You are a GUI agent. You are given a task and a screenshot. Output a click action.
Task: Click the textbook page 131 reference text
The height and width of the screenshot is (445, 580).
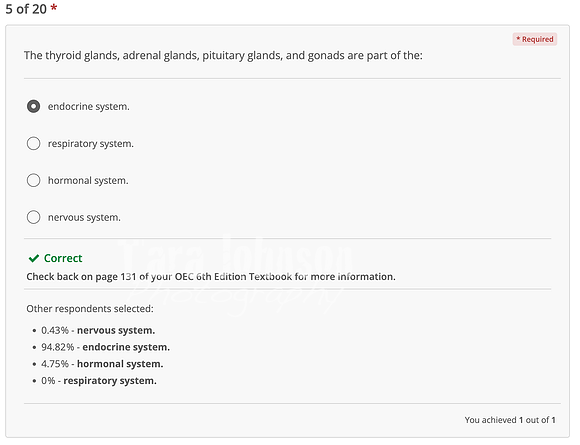tap(211, 277)
